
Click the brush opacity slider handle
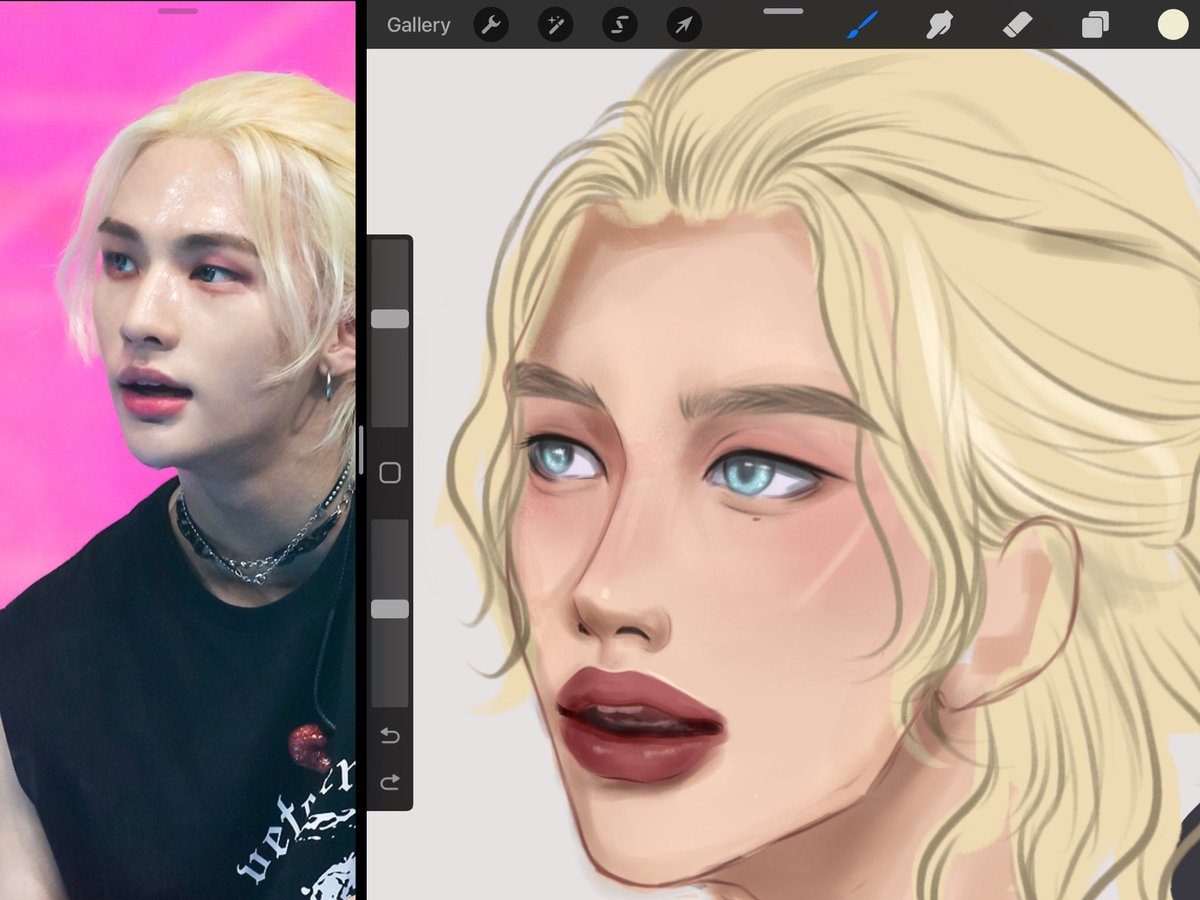390,608
